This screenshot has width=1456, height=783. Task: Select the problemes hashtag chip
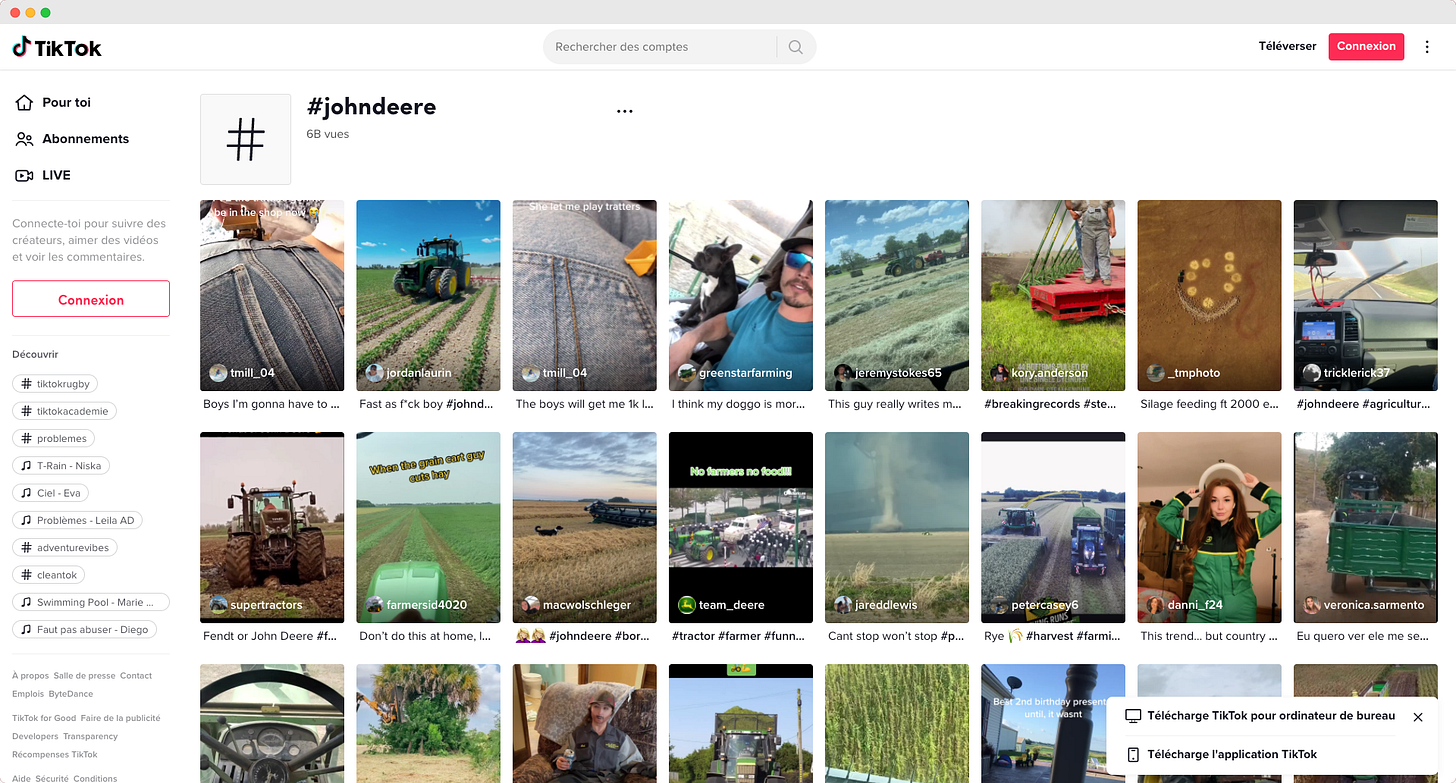point(54,438)
